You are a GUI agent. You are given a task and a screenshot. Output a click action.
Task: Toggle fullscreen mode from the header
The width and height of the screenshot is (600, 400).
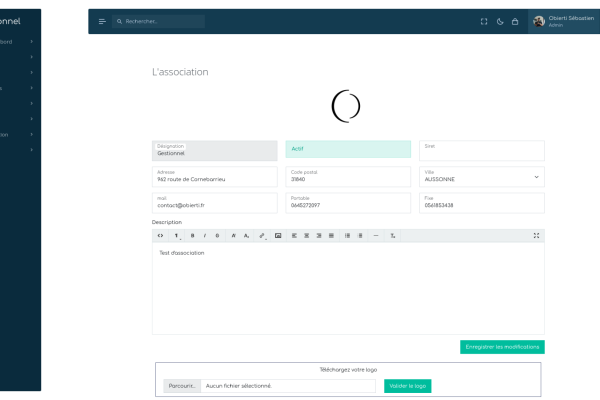click(484, 21)
